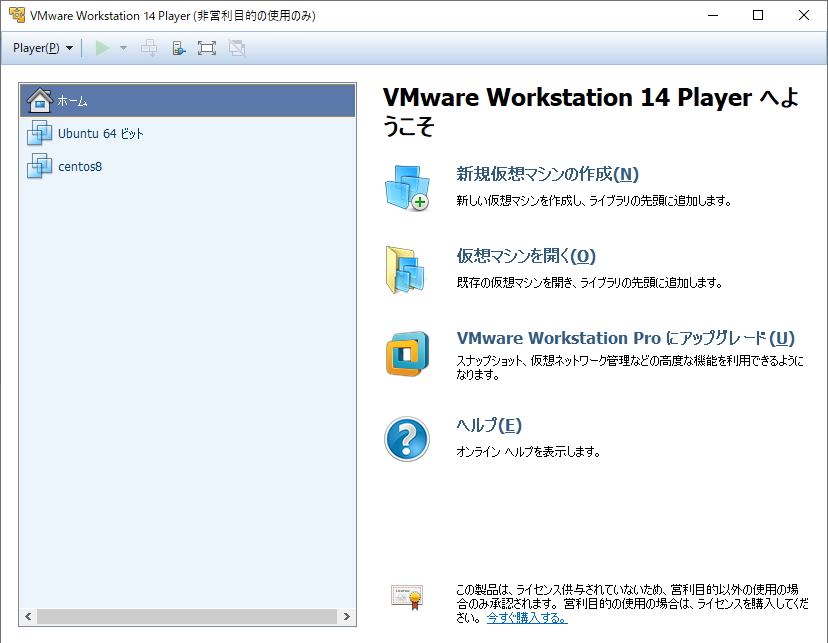Image resolution: width=828 pixels, height=643 pixels.
Task: Maximize the VMware Player window
Action: pyautogui.click(x=758, y=15)
